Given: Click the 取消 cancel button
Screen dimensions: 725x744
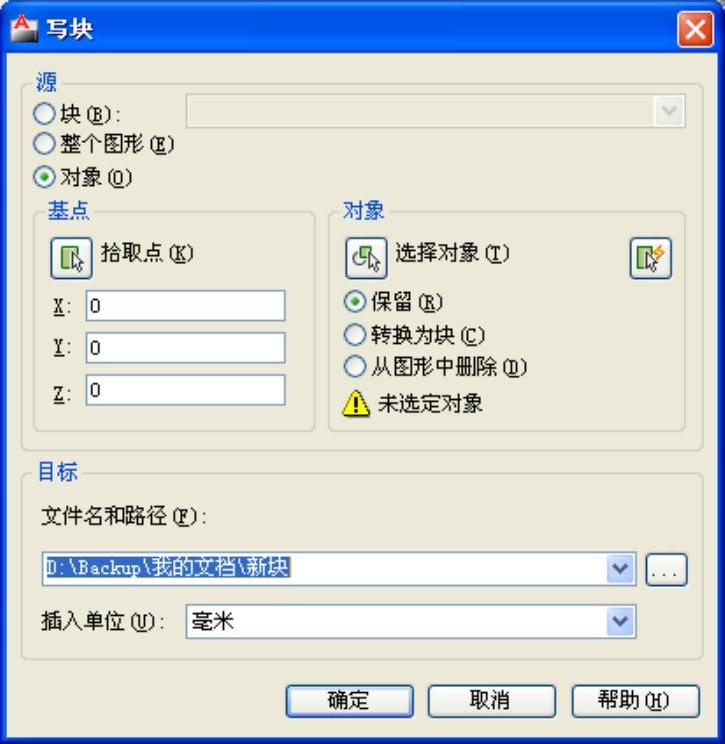Looking at the screenshot, I should pos(491,701).
